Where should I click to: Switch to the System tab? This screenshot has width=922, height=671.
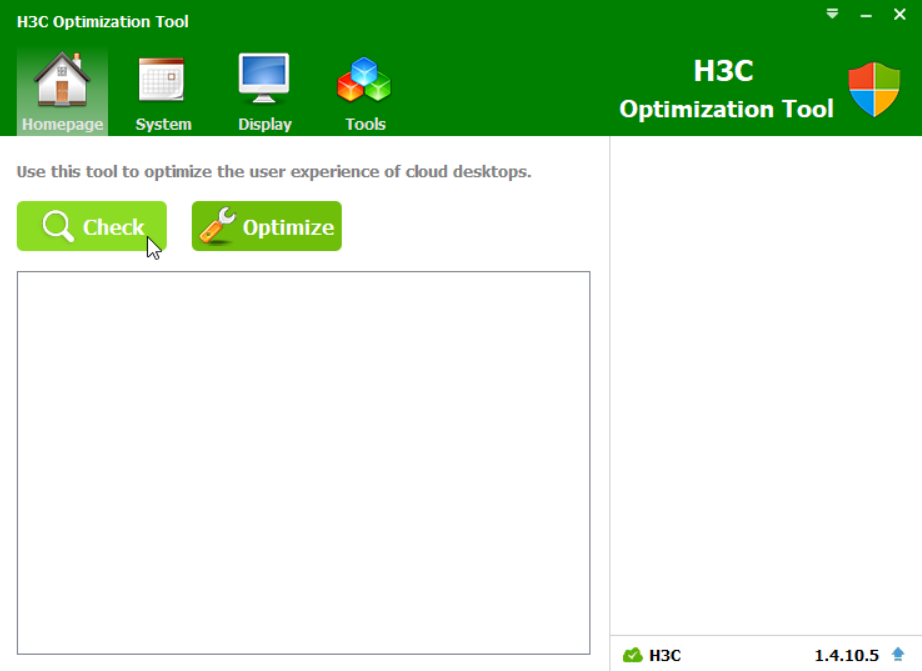pos(163,92)
